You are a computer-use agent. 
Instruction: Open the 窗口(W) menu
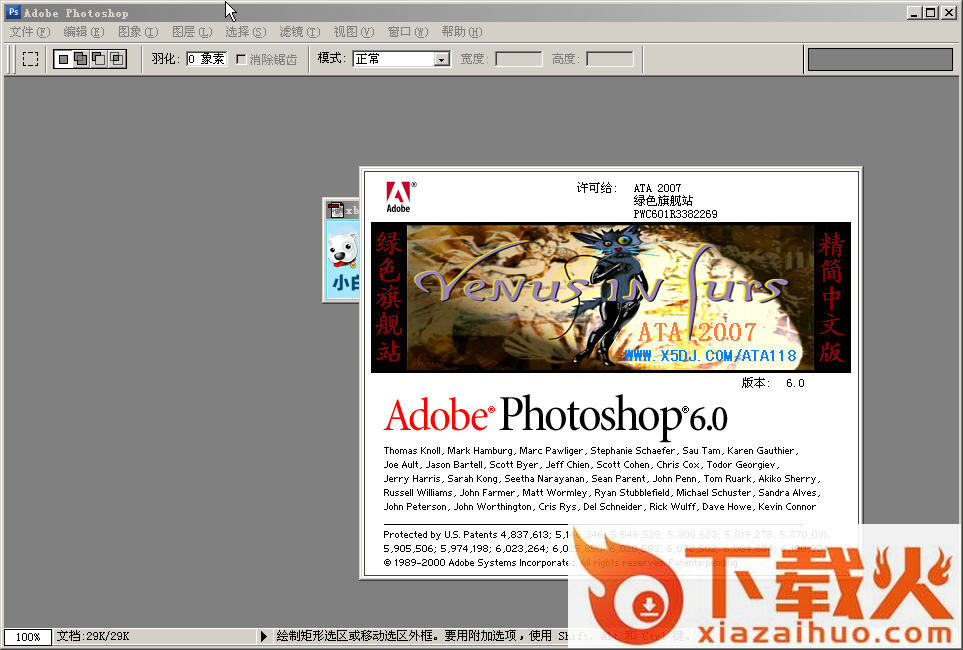408,31
